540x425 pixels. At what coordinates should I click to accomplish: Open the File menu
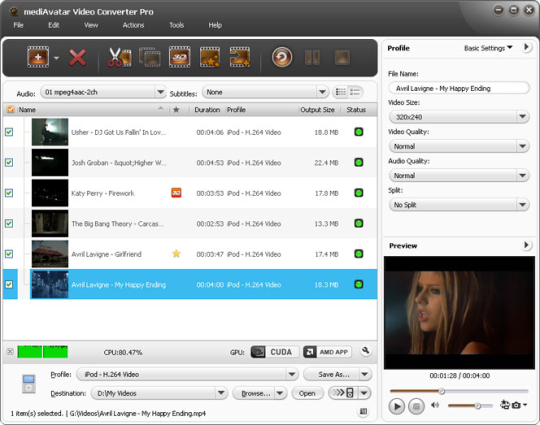coord(18,25)
